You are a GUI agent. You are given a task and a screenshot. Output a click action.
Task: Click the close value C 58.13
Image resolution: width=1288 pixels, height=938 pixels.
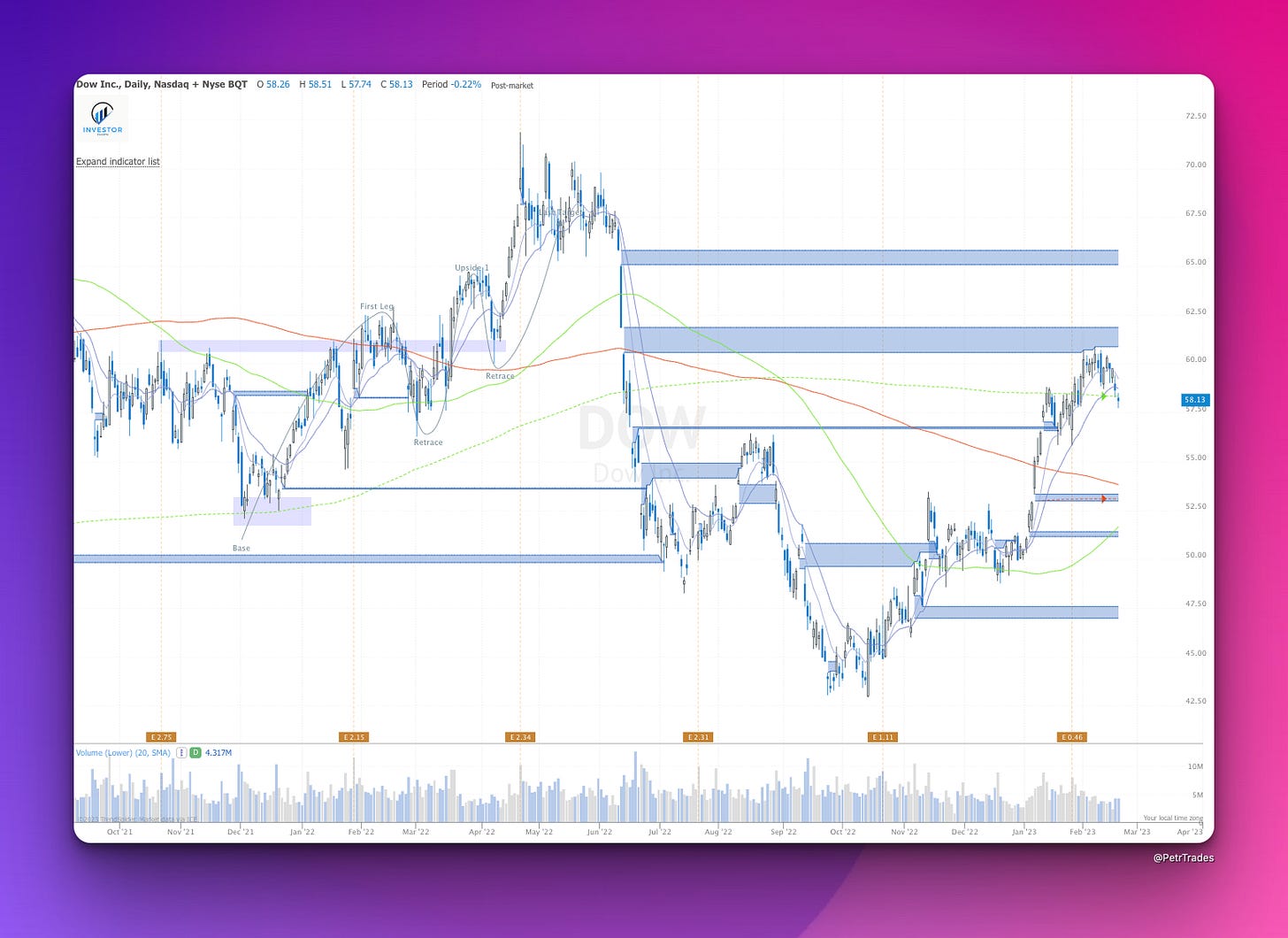pyautogui.click(x=396, y=85)
